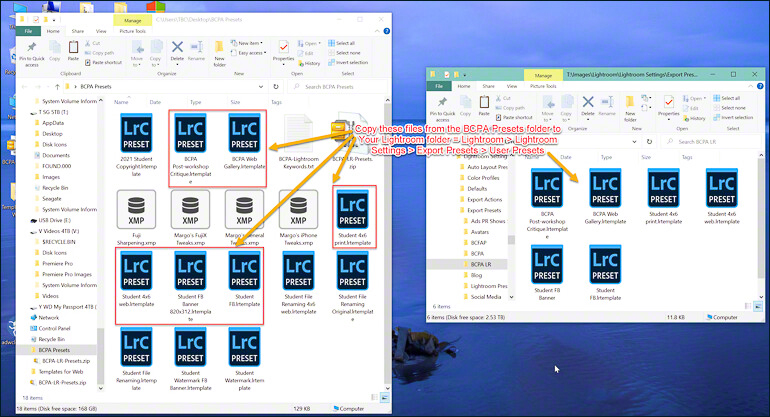Screen dimensions: 770x417
Task: Click New folder in right window ribbon
Action: (x=630, y=109)
